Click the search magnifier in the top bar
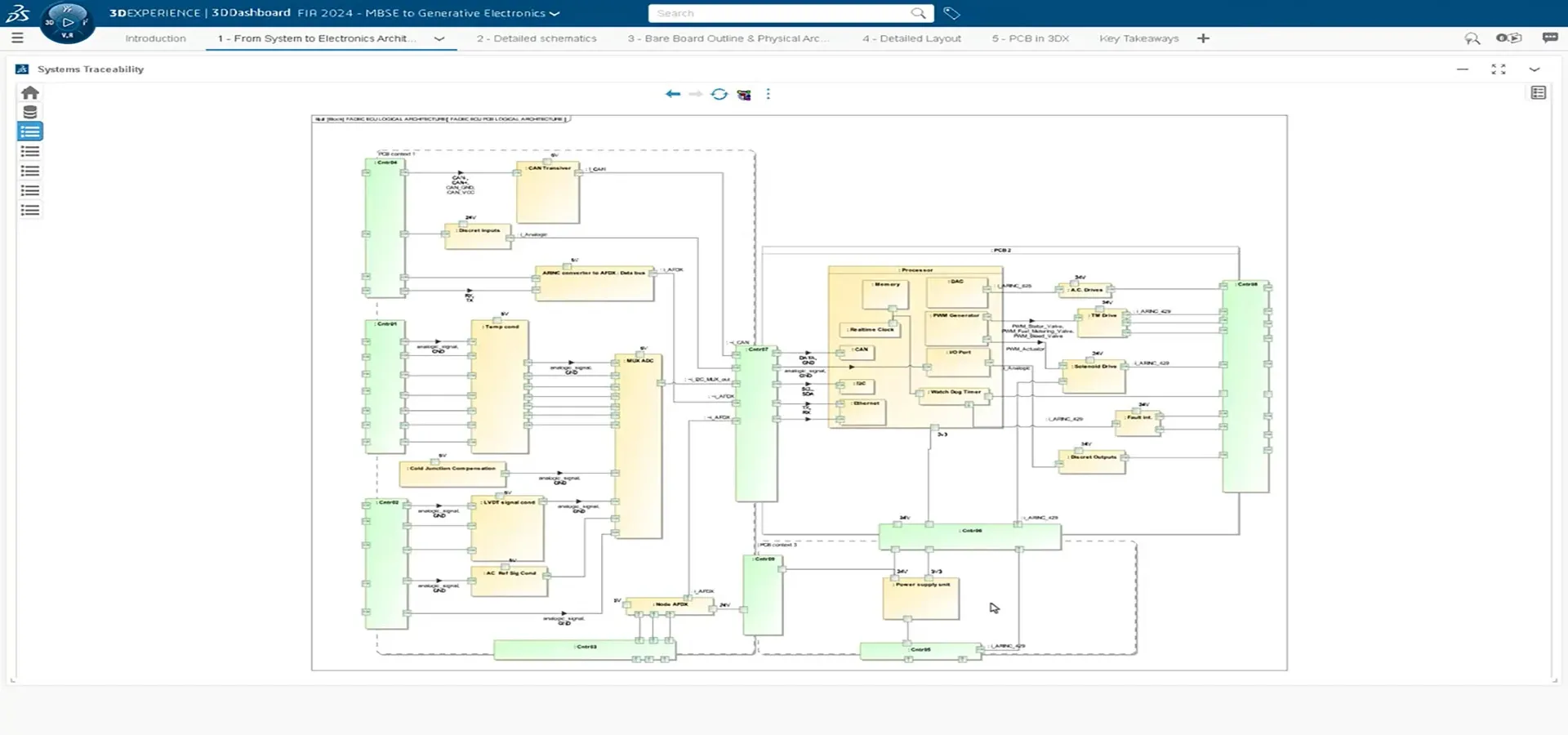 tap(918, 13)
